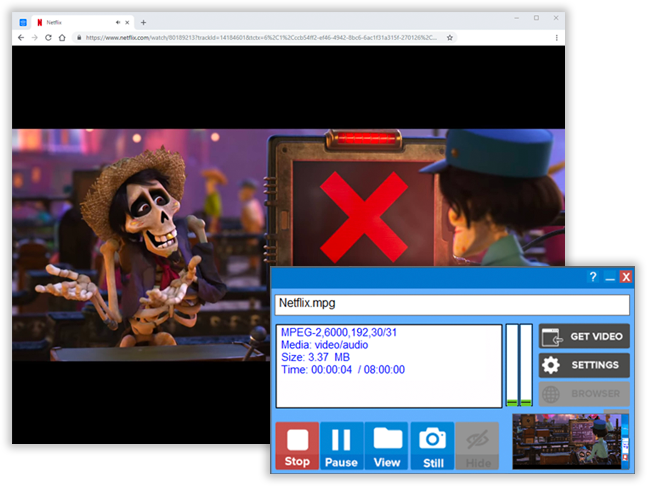Screen dimensions: 647x486
Task: Pause the recording
Action: [x=341, y=446]
